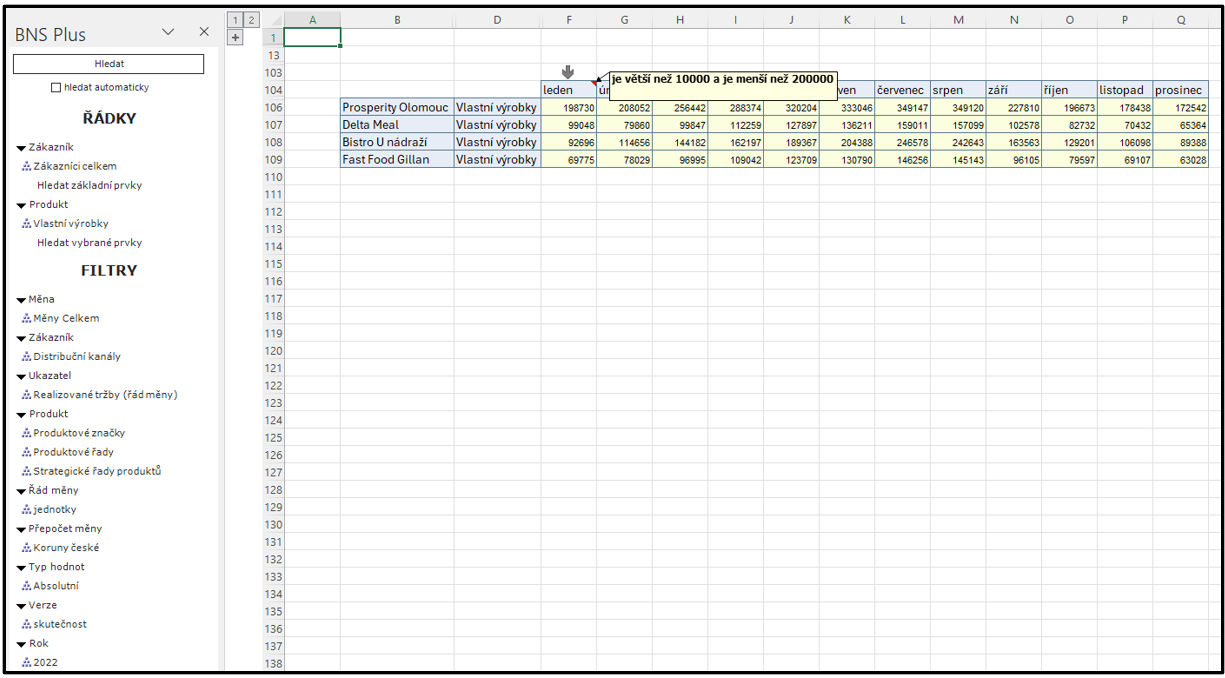Collapse Ukazatel filter group

point(21,376)
